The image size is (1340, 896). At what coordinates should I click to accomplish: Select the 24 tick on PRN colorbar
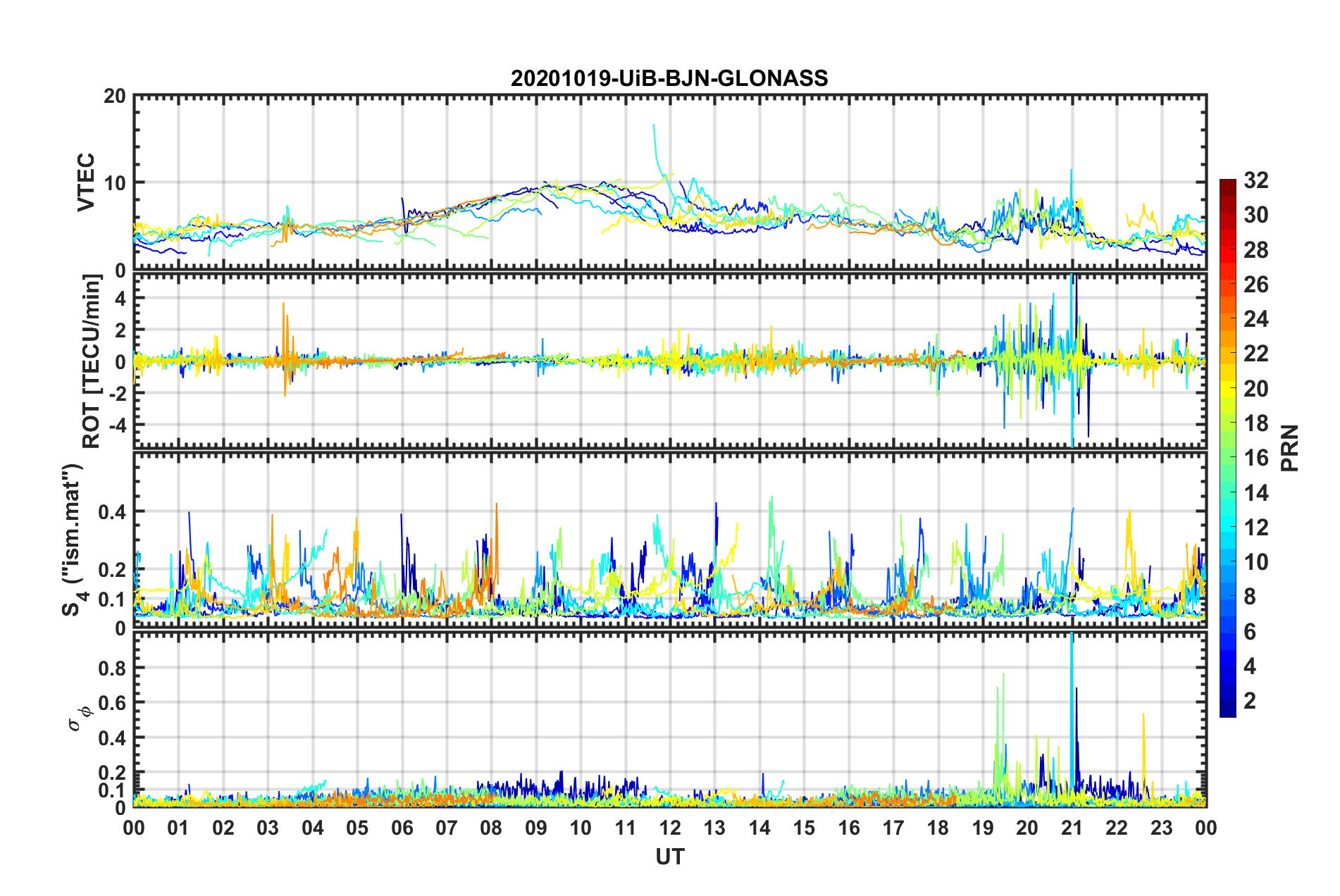pyautogui.click(x=1256, y=319)
